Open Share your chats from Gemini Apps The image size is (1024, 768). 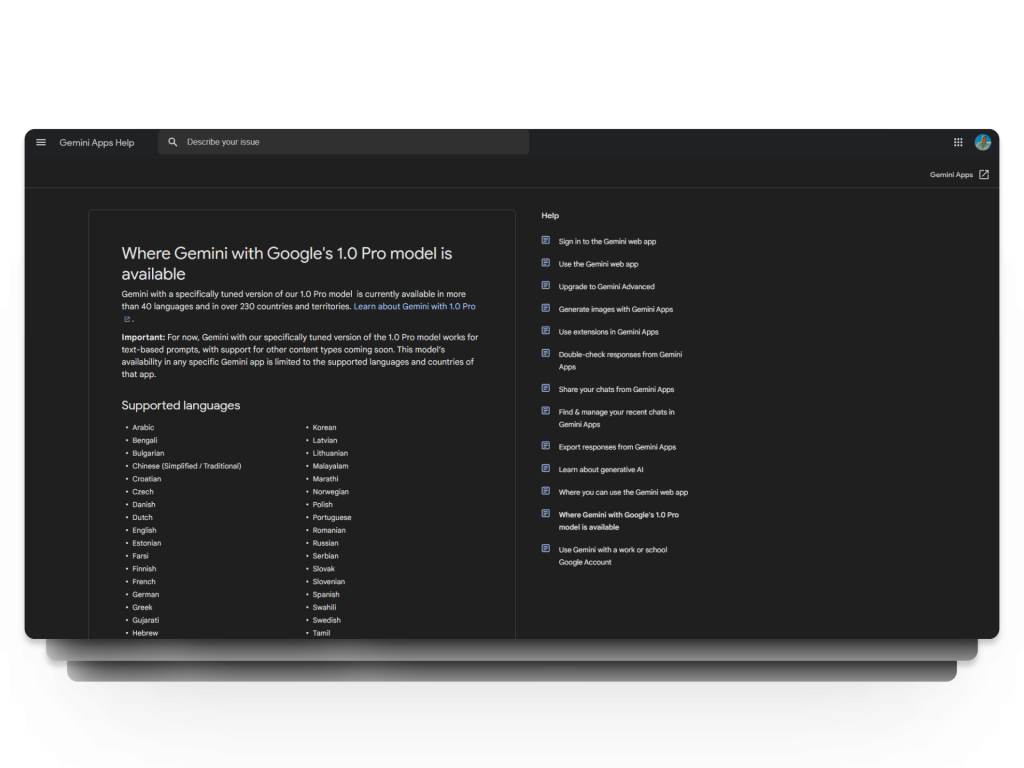tap(616, 389)
